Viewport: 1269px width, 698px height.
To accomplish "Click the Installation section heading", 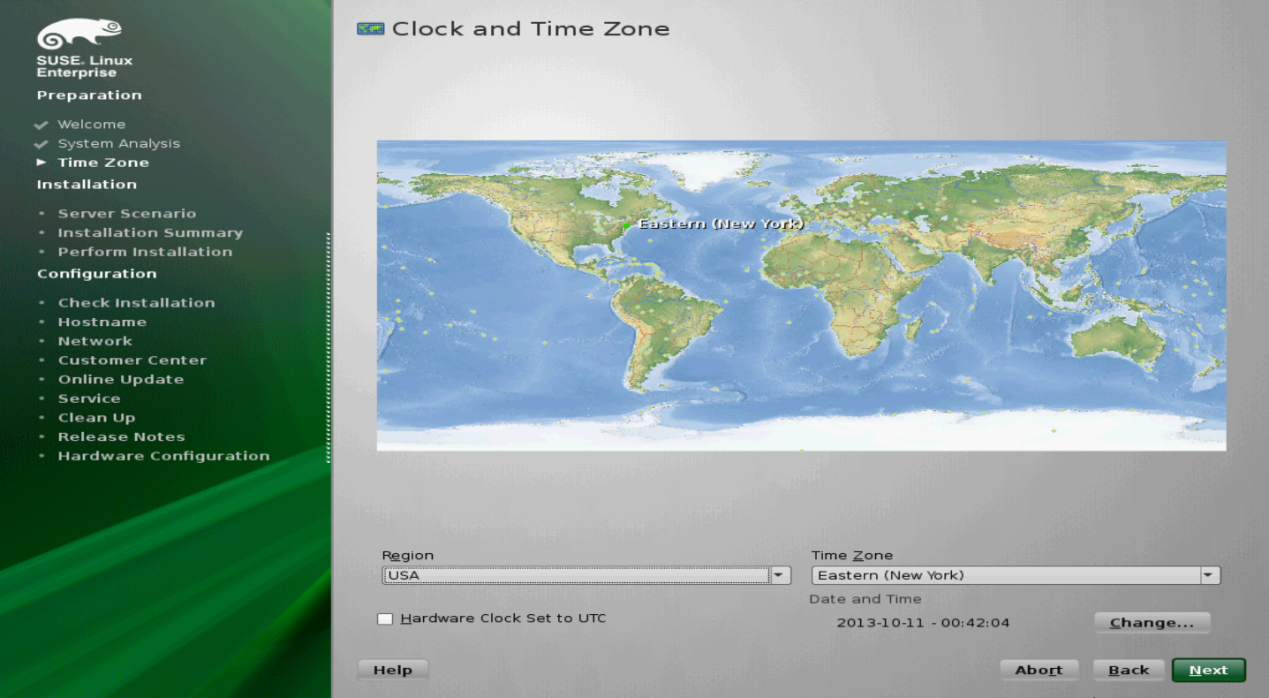I will point(87,184).
